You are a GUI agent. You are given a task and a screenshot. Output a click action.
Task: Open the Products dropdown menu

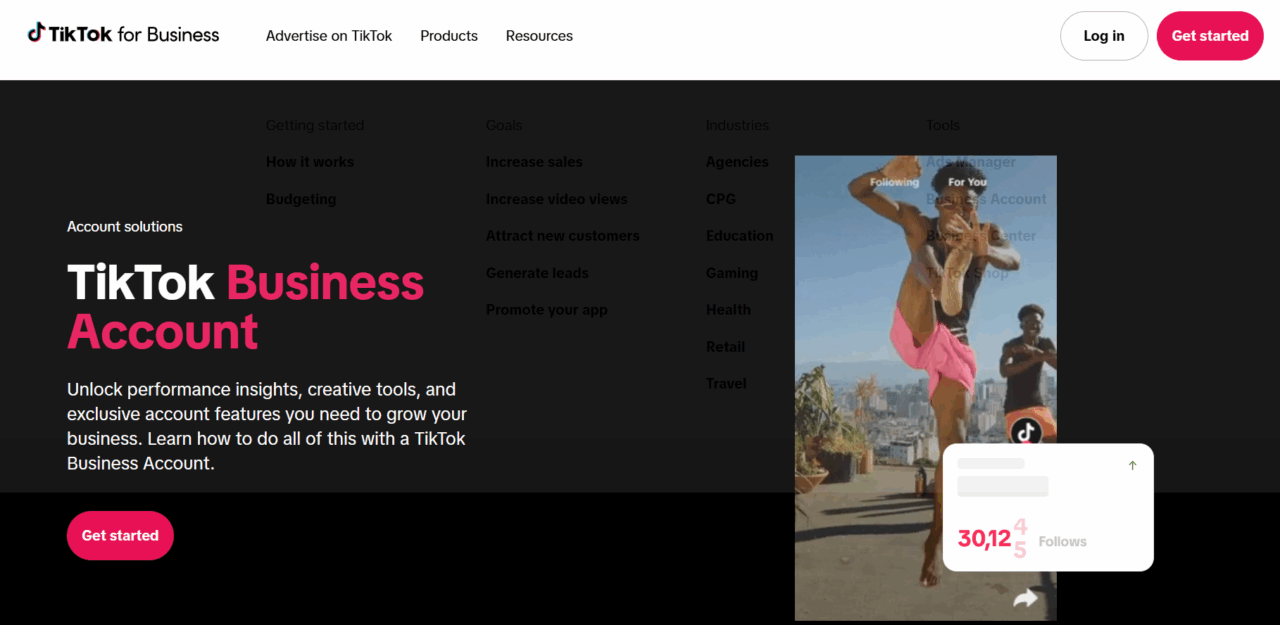coord(448,35)
